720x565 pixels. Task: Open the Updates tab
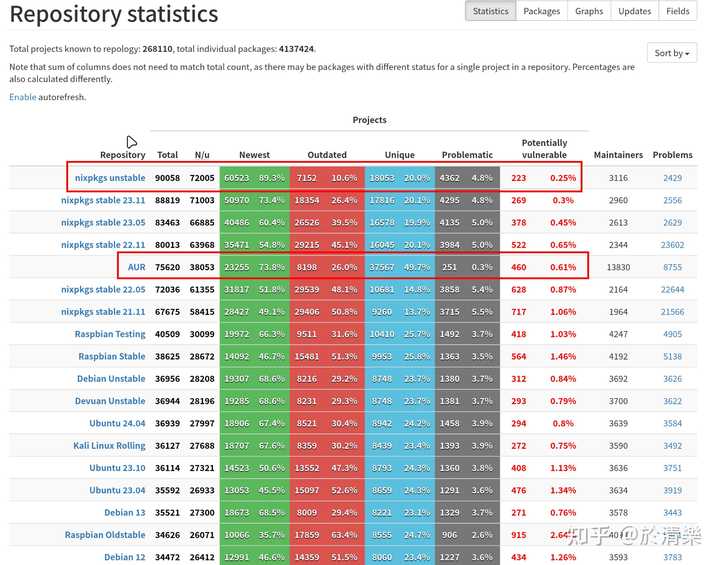click(635, 11)
